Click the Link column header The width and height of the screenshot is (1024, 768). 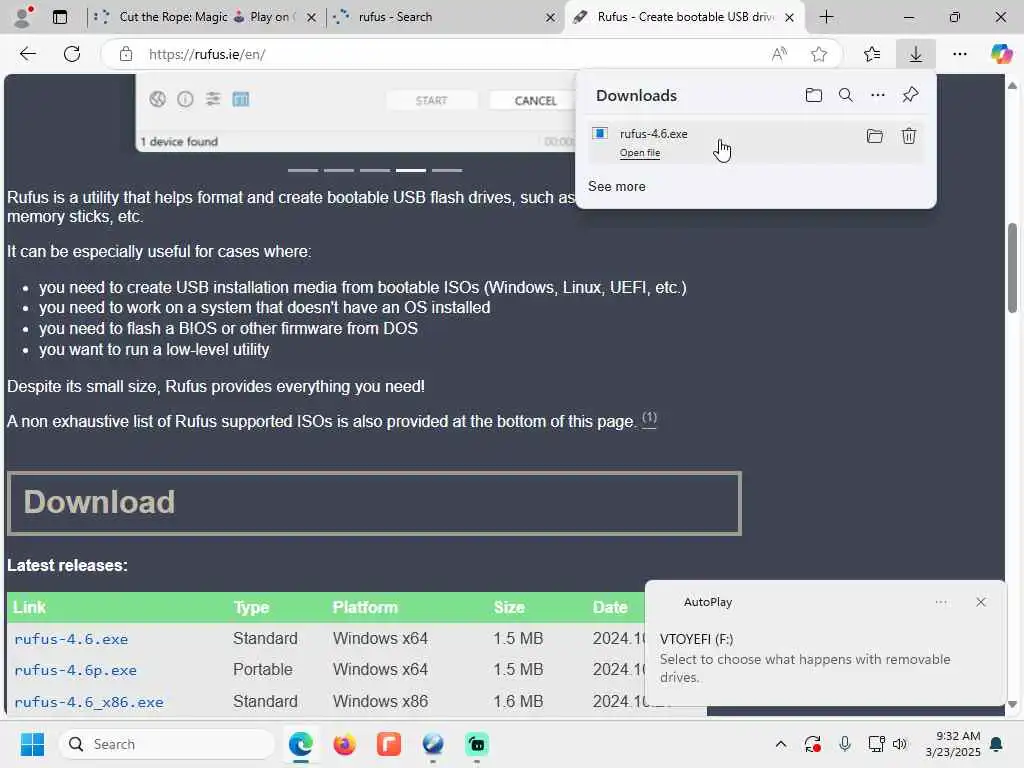[29, 607]
